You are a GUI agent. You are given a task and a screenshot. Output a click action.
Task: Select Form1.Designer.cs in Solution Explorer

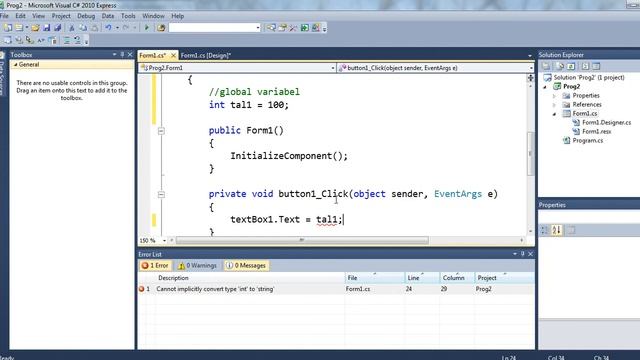606,122
